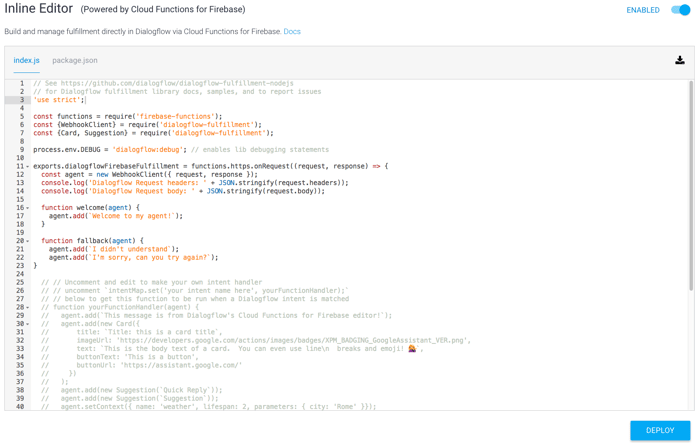
Task: Select the index.js tab
Action: (x=27, y=61)
